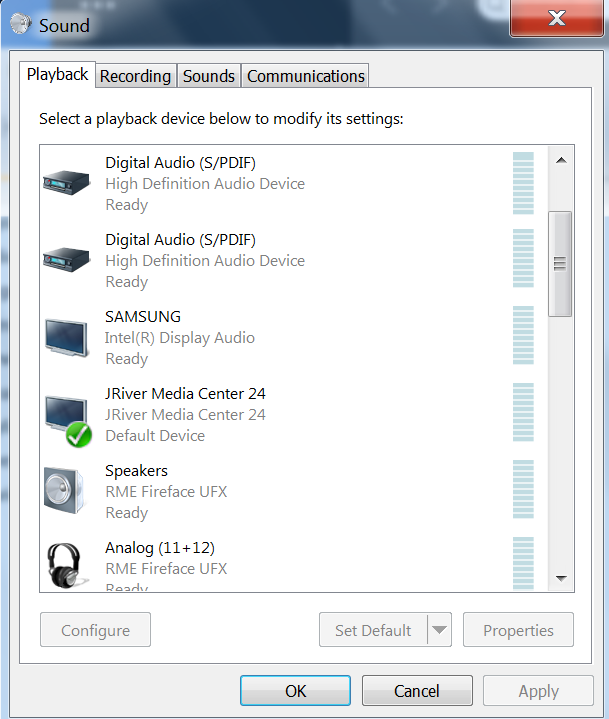The height and width of the screenshot is (719, 609).
Task: Click the level meter of SAMSUNG device
Action: (x=523, y=335)
